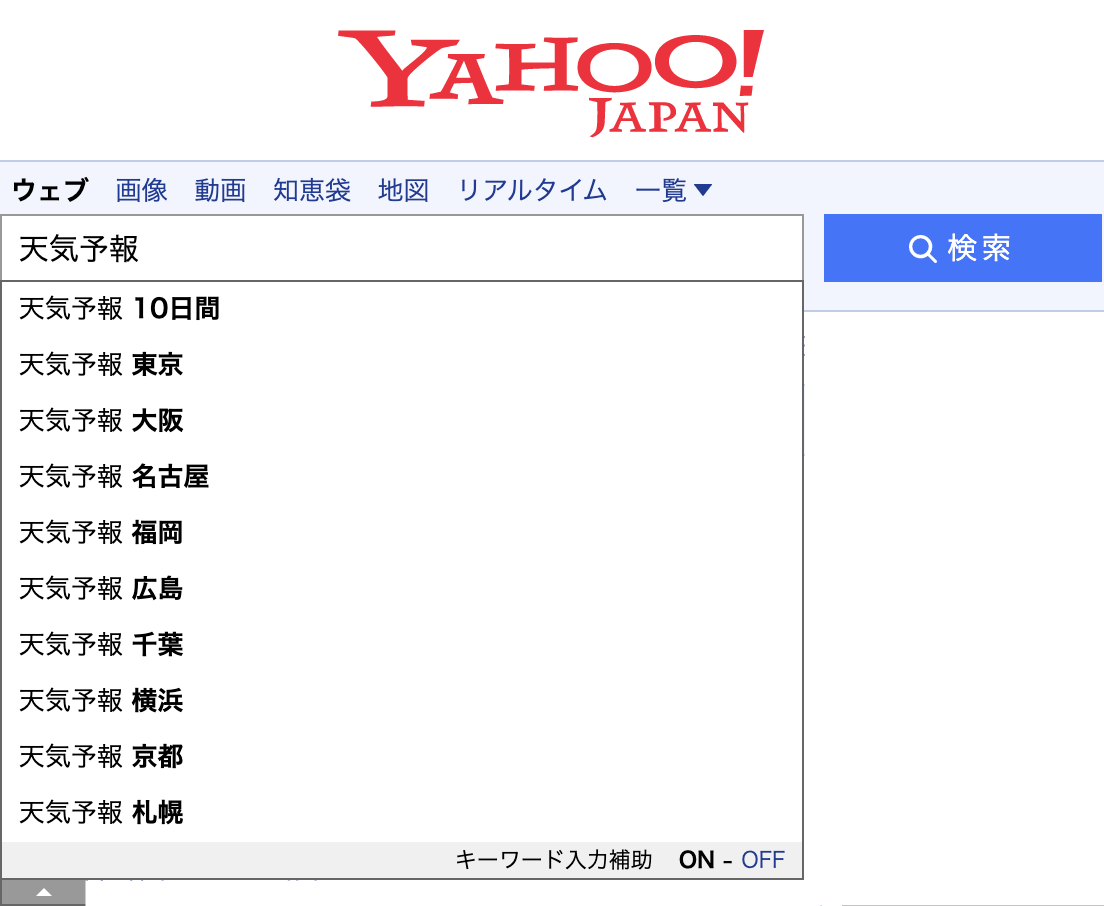Open the 地図 tab

point(403,190)
